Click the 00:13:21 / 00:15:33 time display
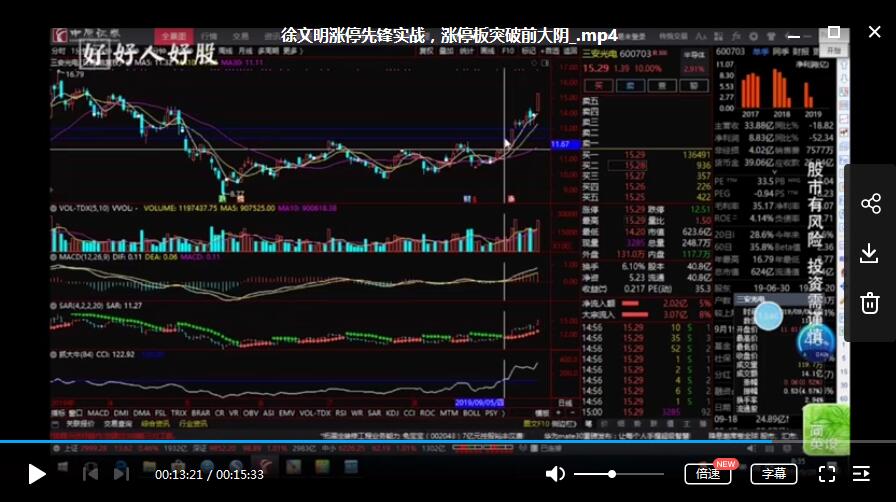Image resolution: width=896 pixels, height=502 pixels. click(x=209, y=475)
